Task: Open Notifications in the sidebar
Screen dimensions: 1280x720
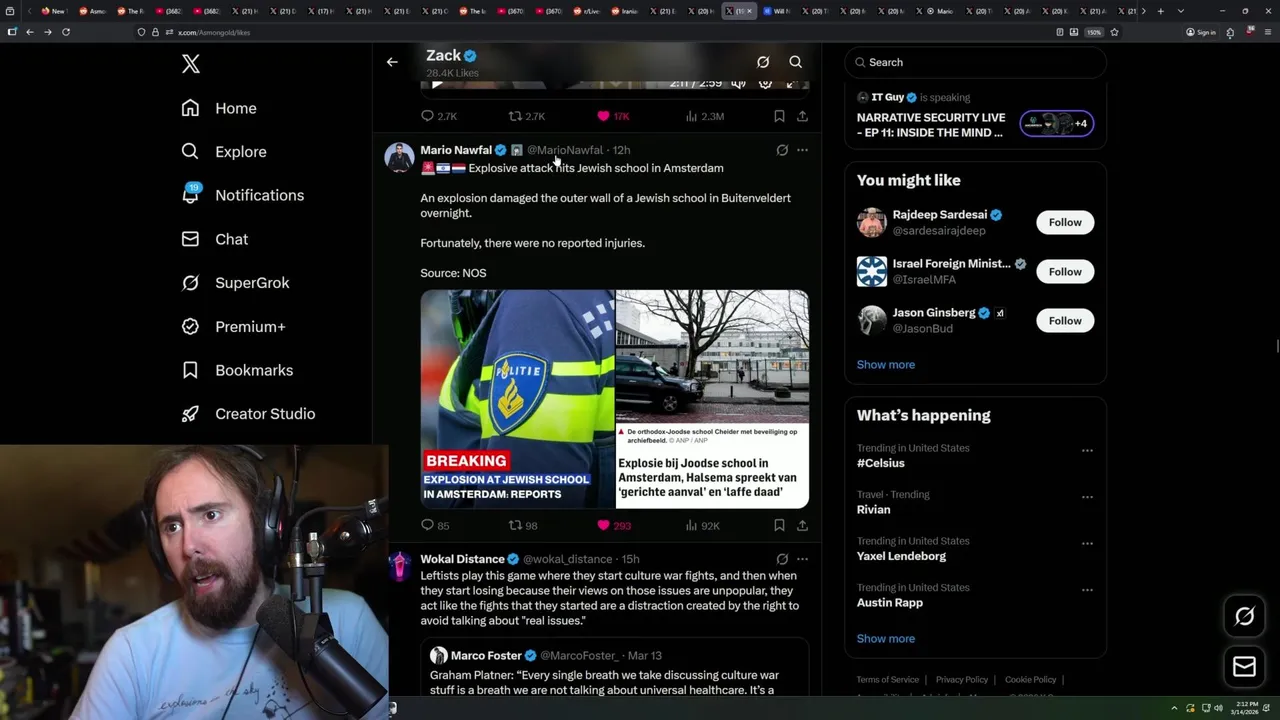Action: (x=243, y=195)
